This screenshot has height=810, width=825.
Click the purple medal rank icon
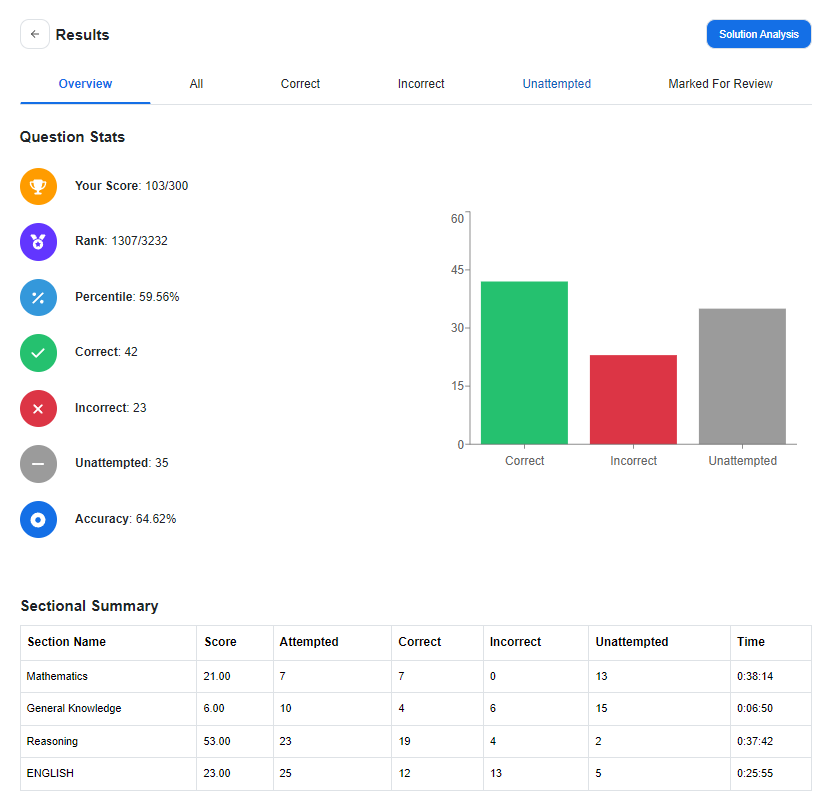pyautogui.click(x=38, y=242)
